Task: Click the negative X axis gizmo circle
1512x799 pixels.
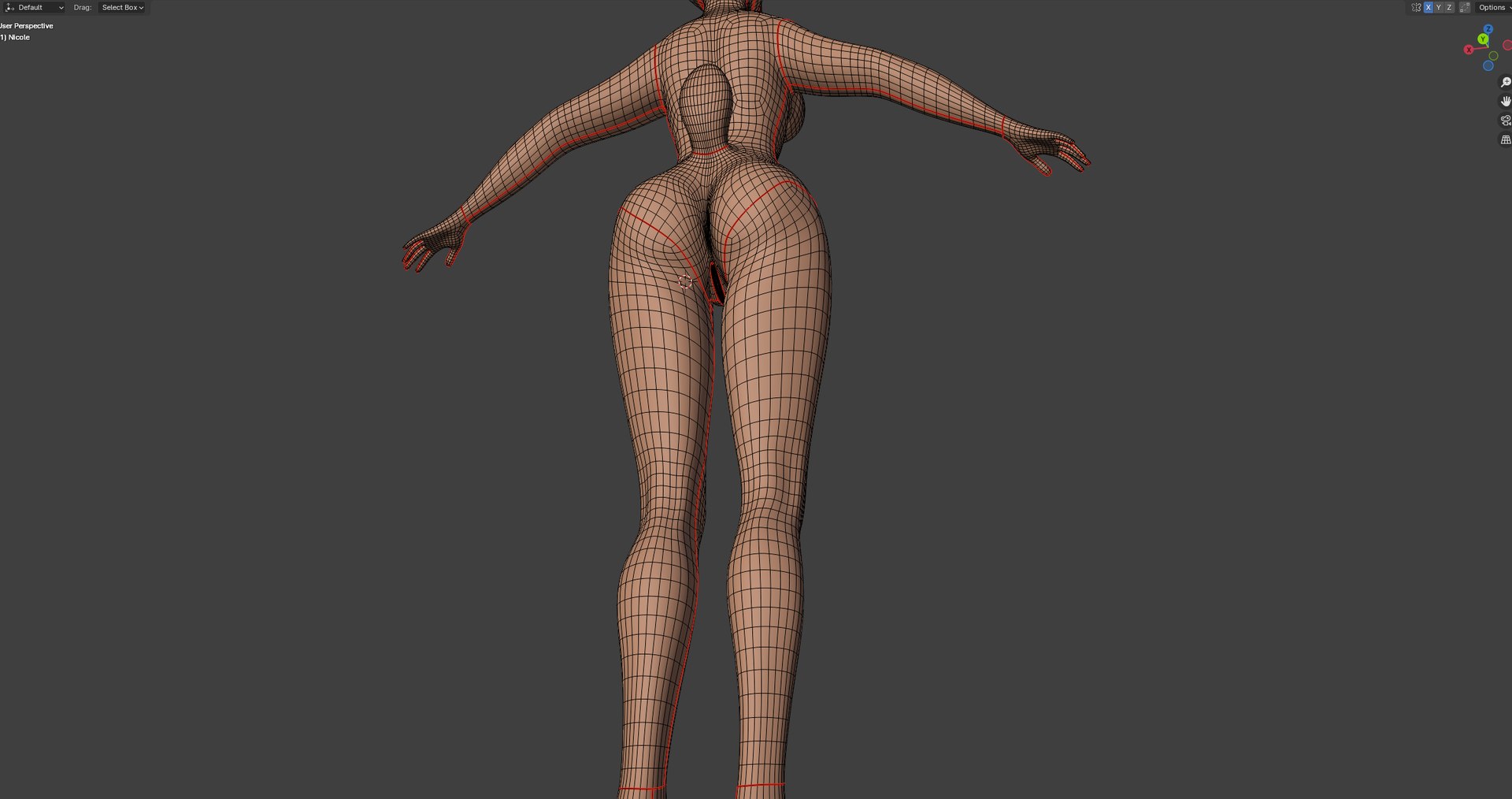Action: pyautogui.click(x=1507, y=45)
